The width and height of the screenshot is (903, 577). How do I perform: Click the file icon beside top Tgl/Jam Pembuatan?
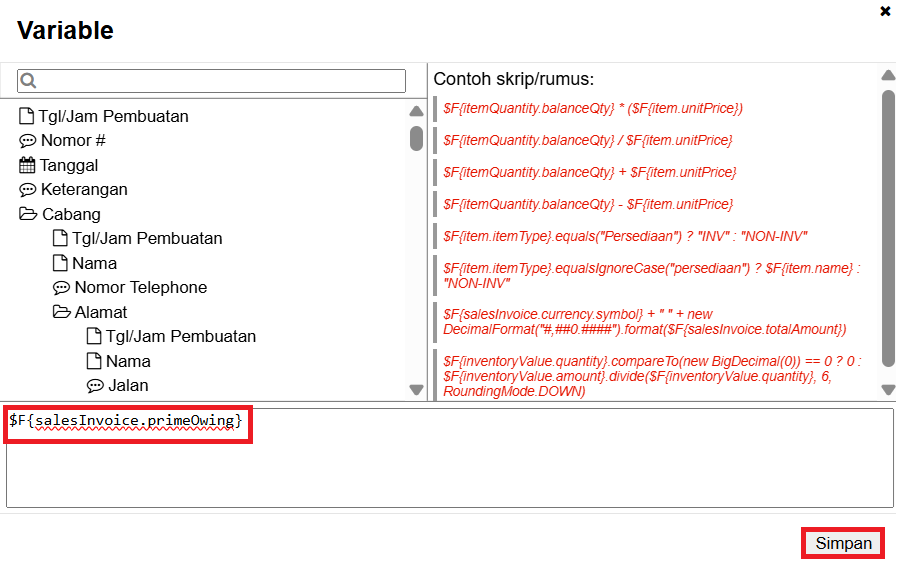click(27, 116)
